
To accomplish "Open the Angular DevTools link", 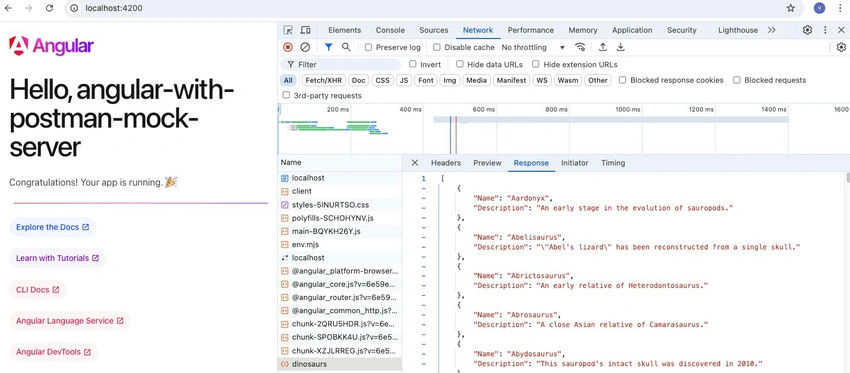I will coord(53,352).
